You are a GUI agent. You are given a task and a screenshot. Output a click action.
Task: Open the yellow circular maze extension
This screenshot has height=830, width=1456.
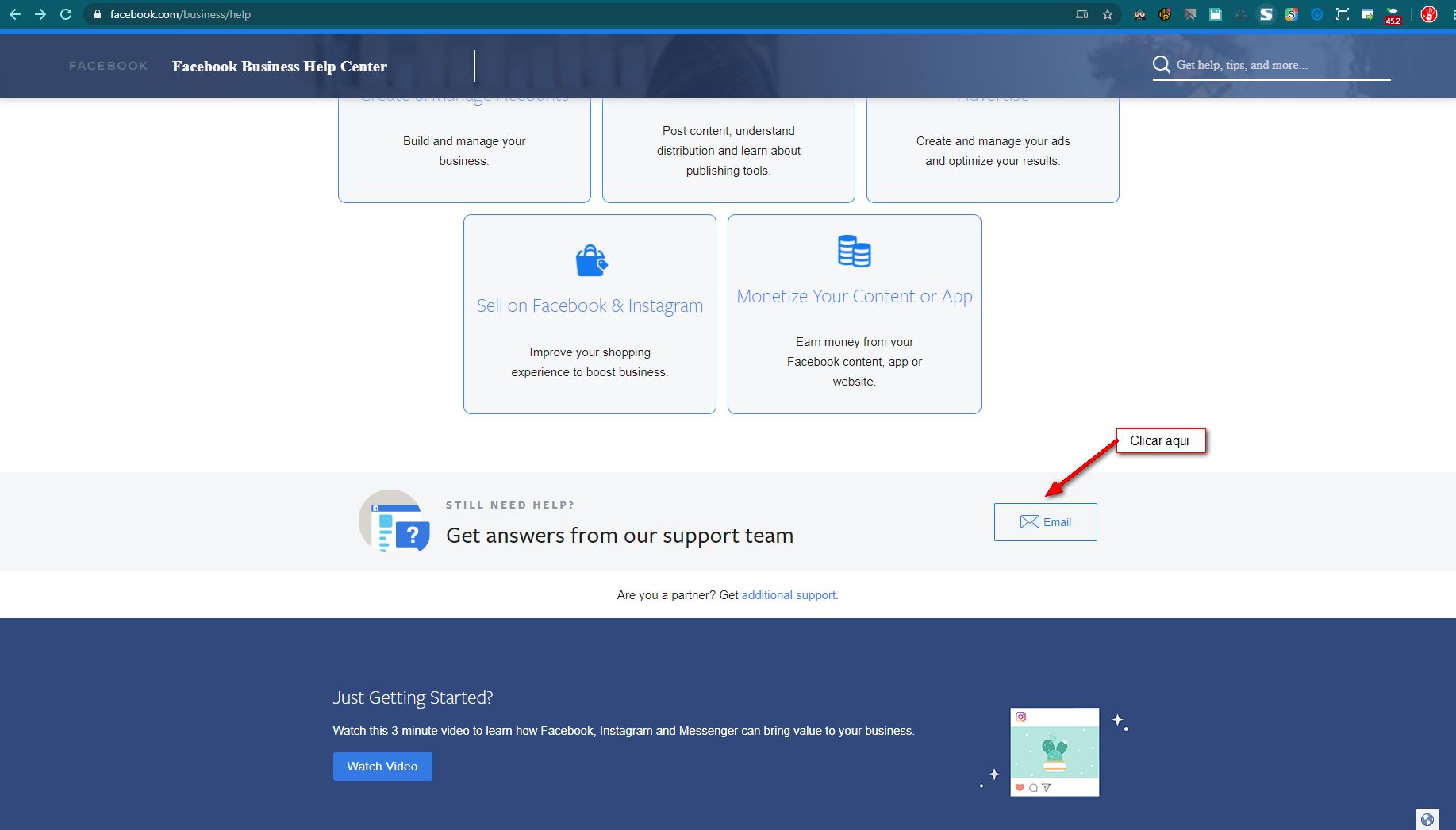[1165, 14]
